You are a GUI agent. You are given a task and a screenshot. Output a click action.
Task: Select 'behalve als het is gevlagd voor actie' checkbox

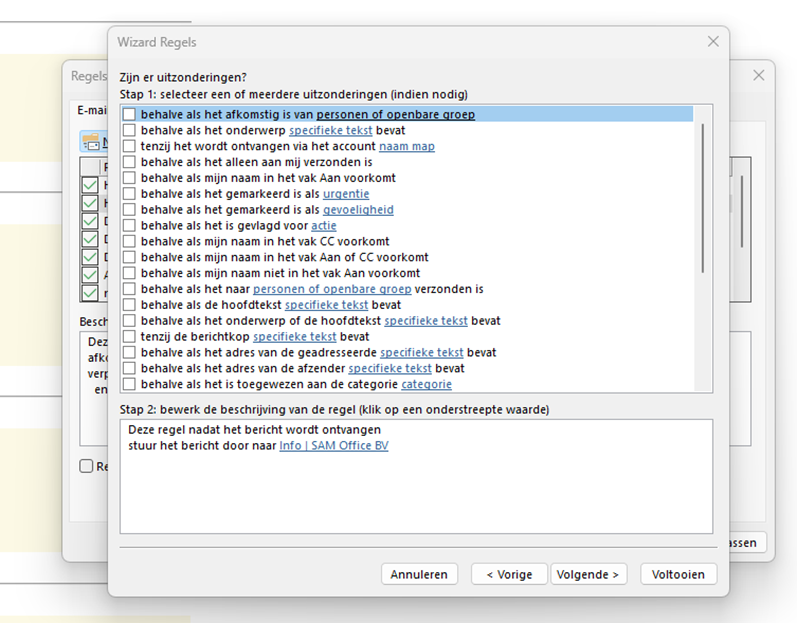point(129,226)
